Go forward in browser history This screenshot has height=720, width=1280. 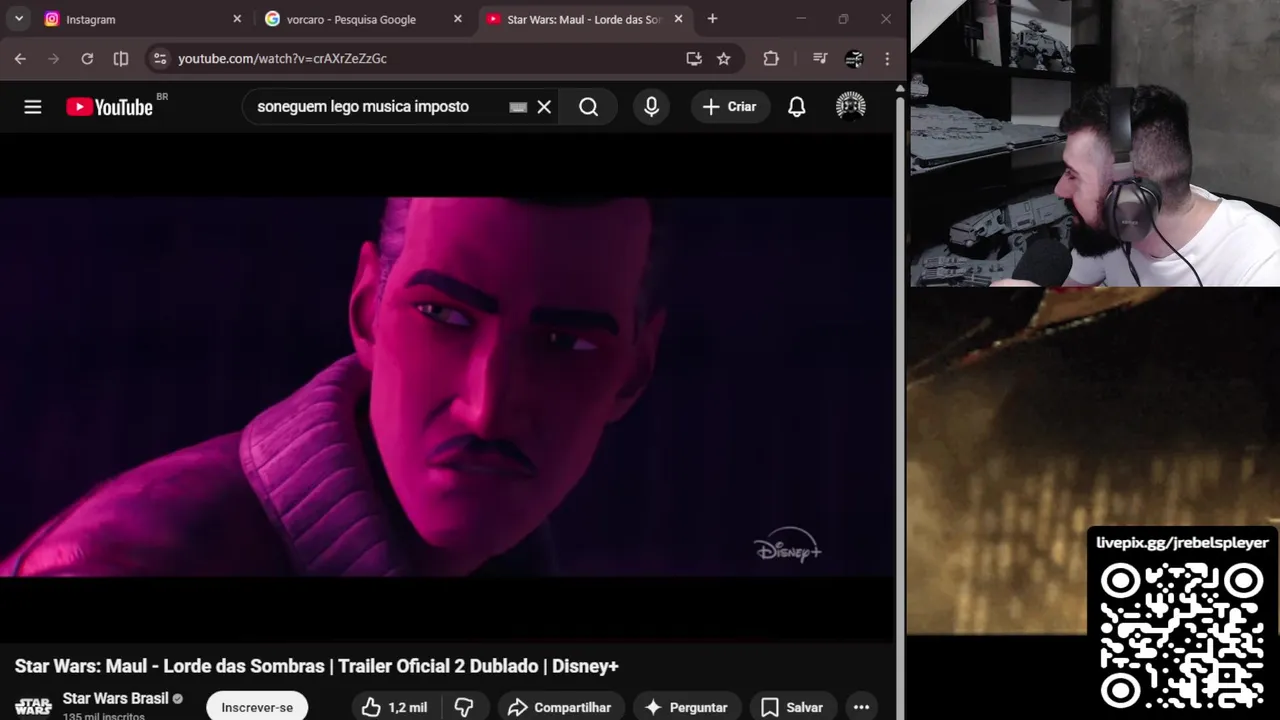[54, 59]
